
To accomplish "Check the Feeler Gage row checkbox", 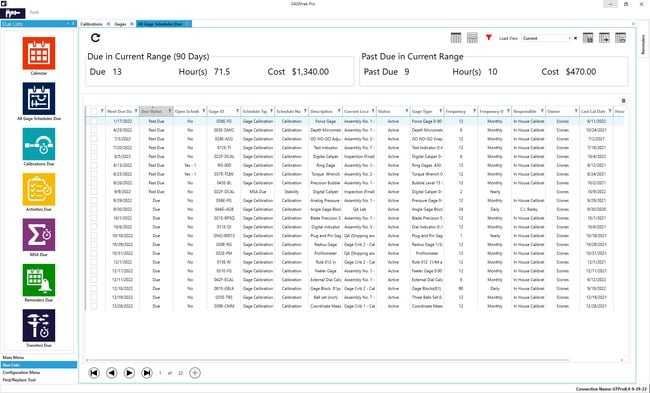I will 94,271.
